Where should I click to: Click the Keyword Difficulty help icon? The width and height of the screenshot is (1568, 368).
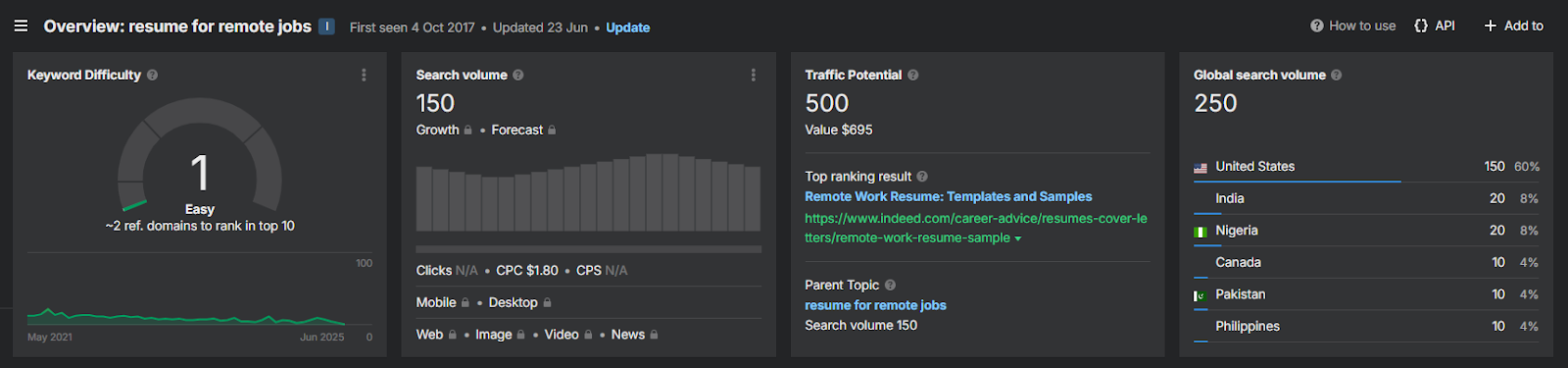(152, 76)
